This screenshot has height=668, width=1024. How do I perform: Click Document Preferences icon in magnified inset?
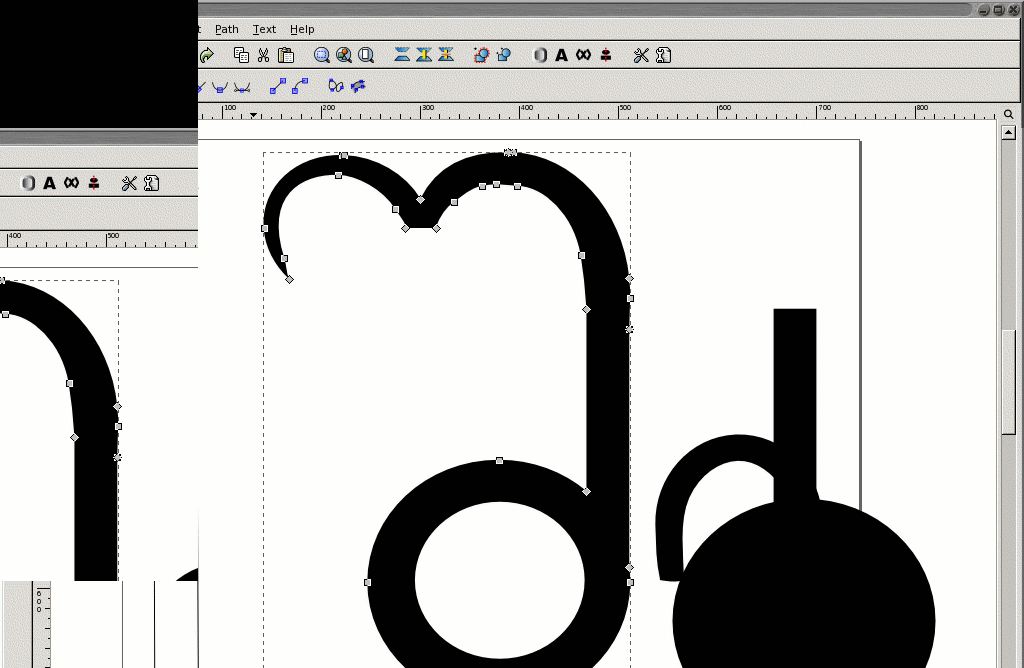152,183
